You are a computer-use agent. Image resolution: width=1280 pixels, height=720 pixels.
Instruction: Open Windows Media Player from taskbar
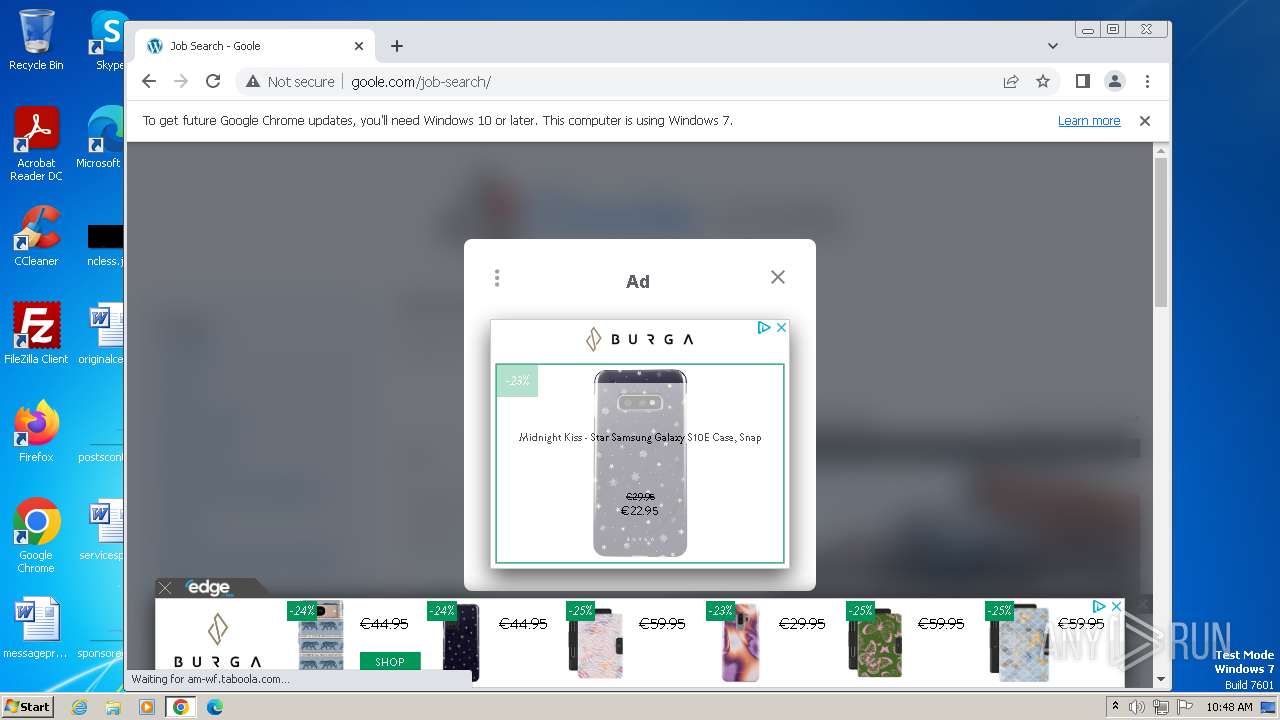[x=147, y=707]
